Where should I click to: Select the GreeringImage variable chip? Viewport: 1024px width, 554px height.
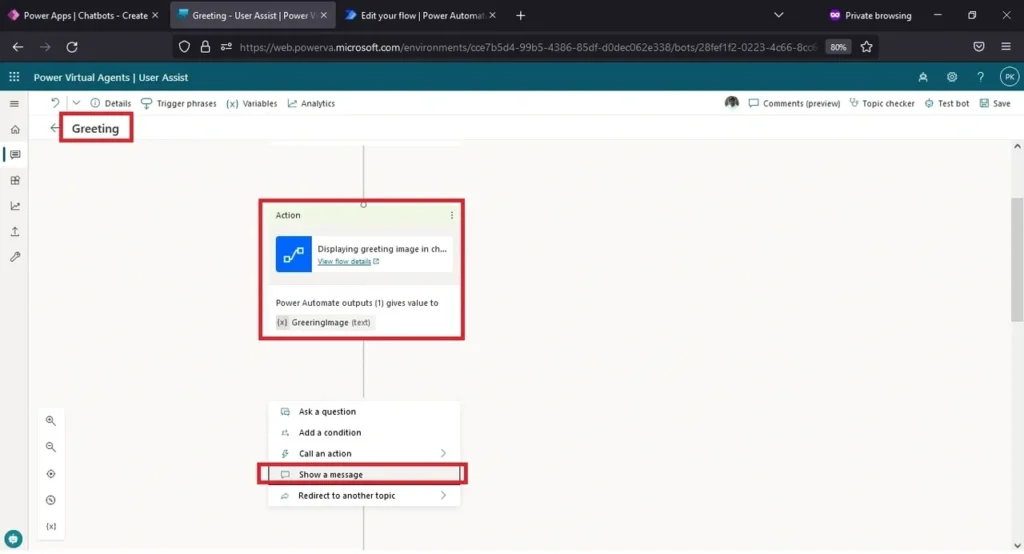point(325,322)
